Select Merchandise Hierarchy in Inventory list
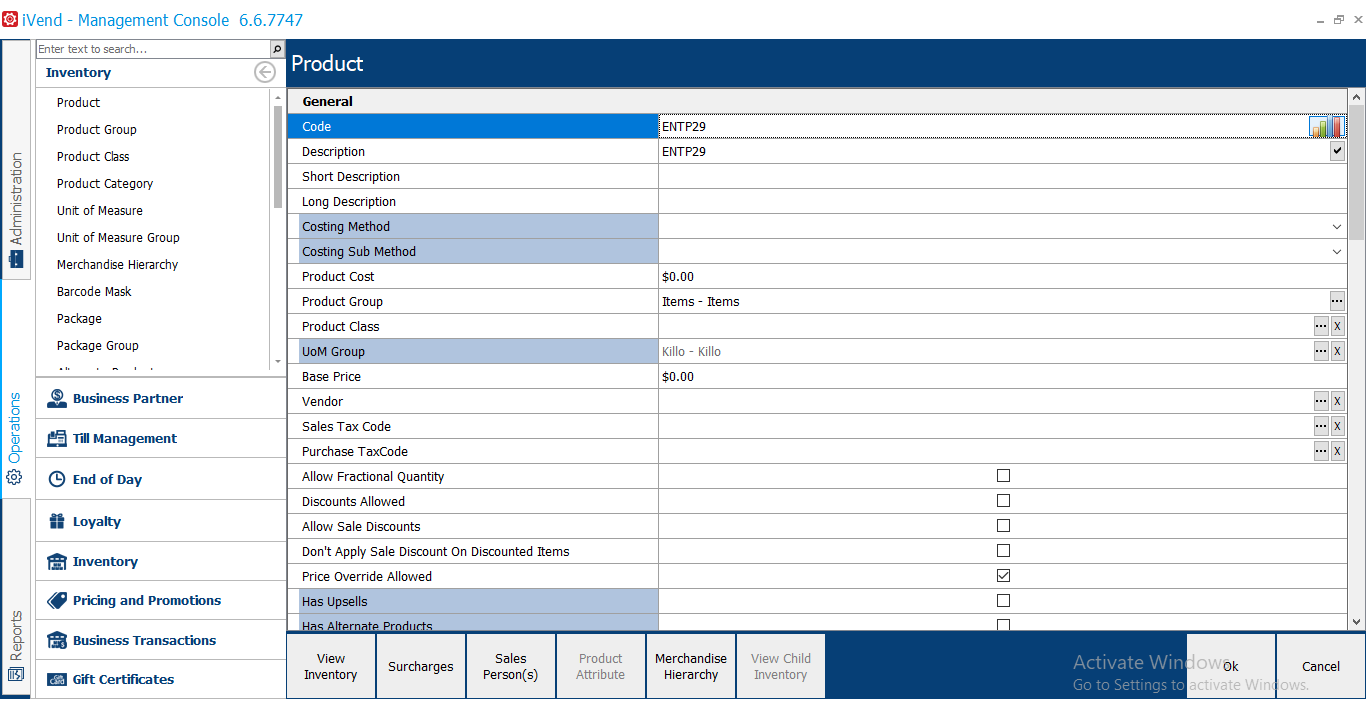 coord(117,264)
